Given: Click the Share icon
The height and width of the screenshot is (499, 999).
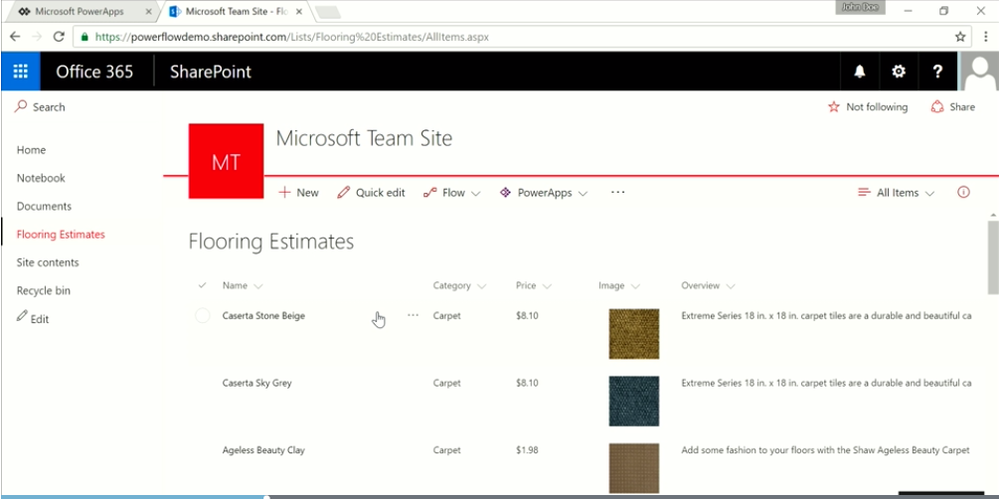Looking at the screenshot, I should pyautogui.click(x=937, y=107).
